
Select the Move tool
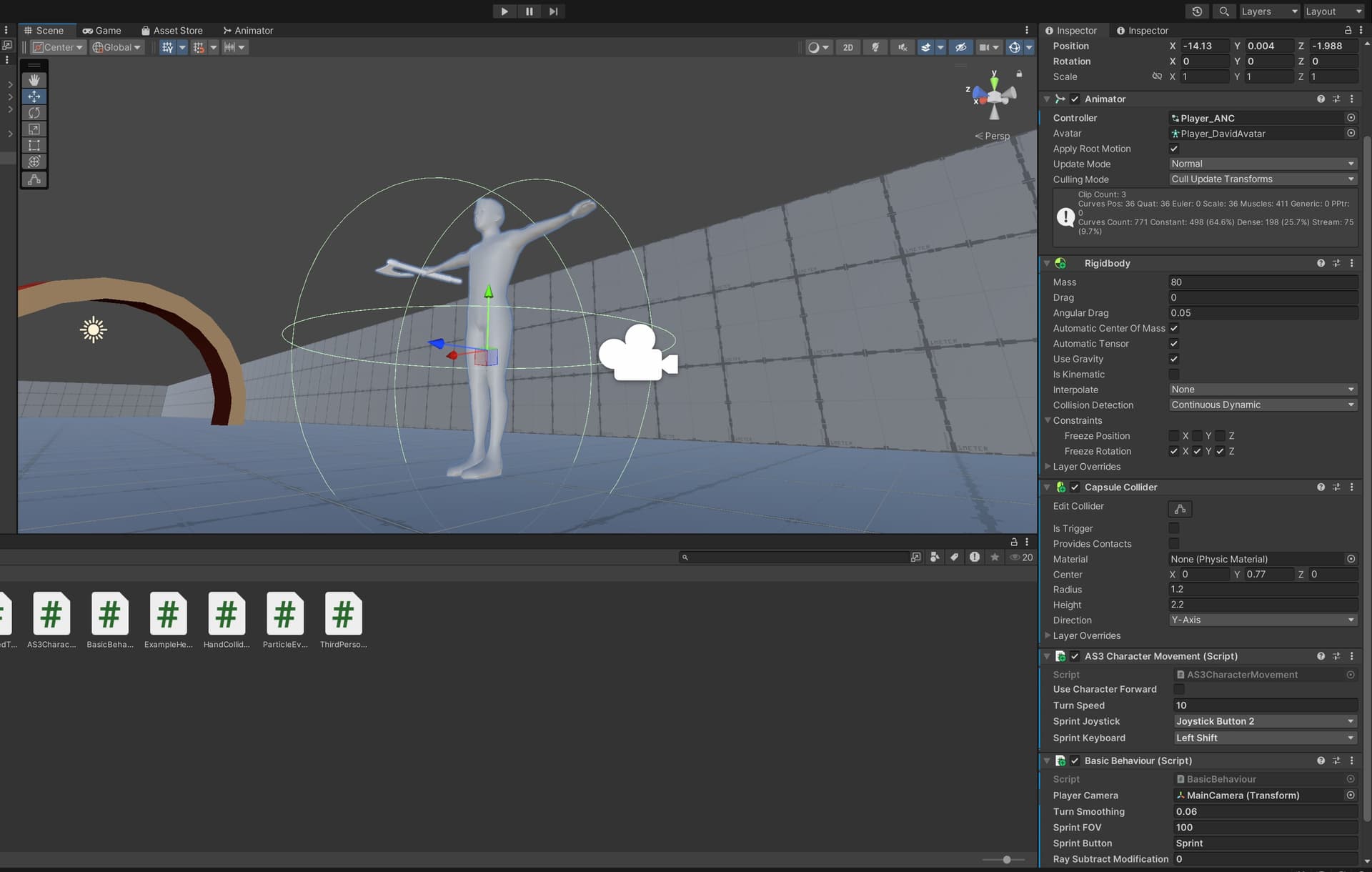point(34,96)
